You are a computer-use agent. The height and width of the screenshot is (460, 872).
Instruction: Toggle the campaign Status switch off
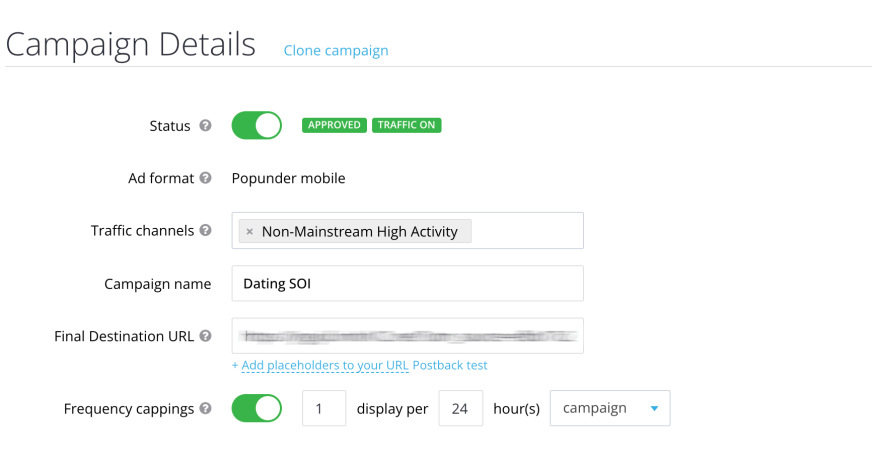[257, 125]
